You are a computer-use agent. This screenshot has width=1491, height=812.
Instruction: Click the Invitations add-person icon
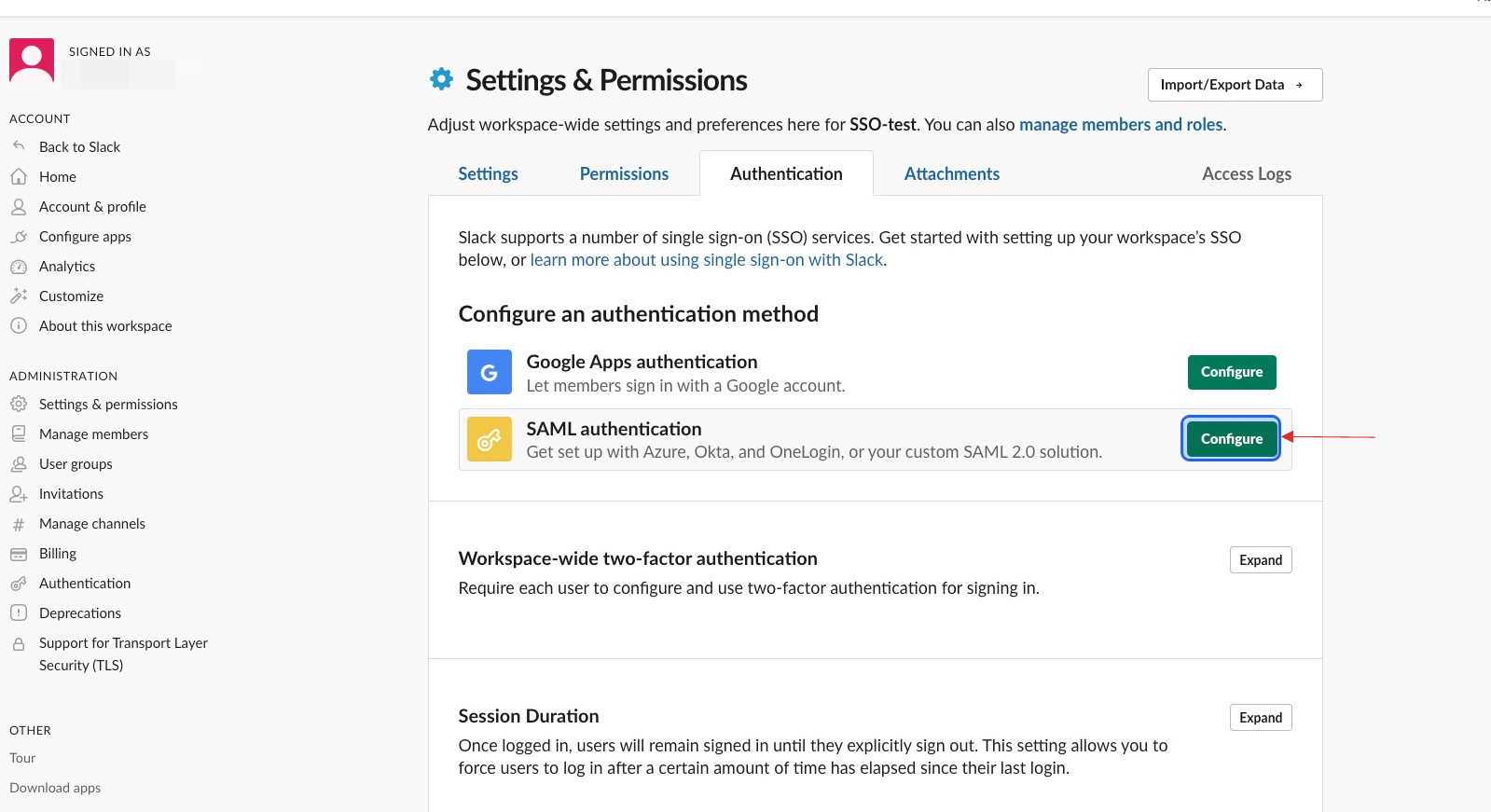[19, 493]
